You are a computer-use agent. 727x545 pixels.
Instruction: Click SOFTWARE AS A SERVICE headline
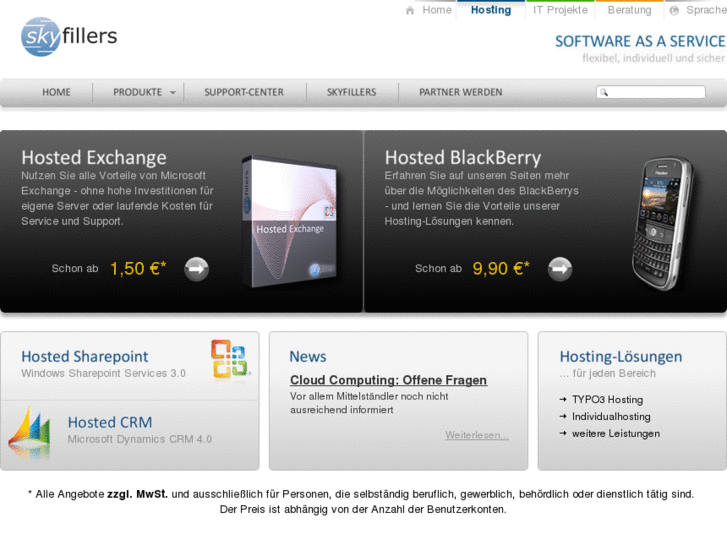click(640, 41)
